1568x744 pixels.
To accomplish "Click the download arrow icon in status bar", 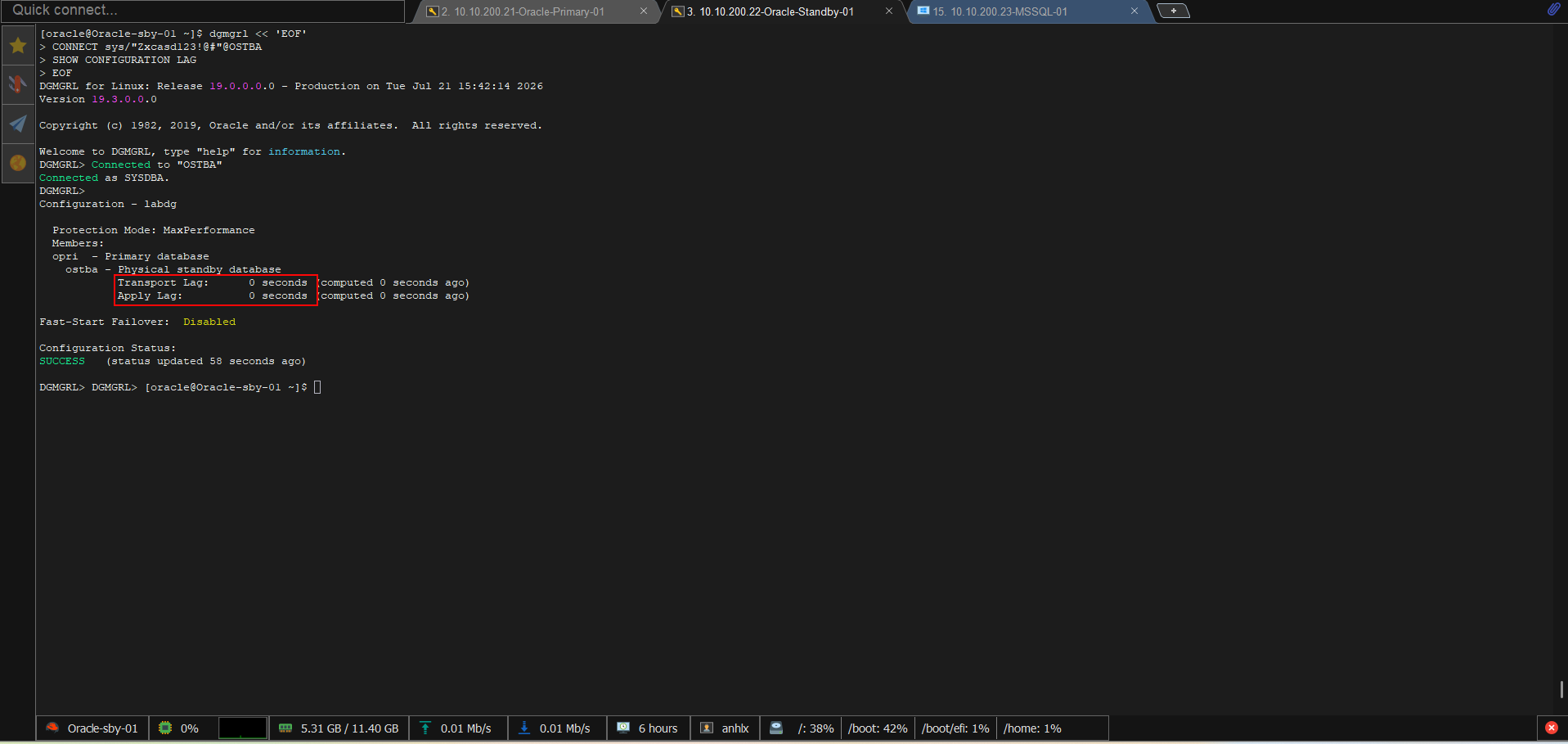I will click(524, 728).
